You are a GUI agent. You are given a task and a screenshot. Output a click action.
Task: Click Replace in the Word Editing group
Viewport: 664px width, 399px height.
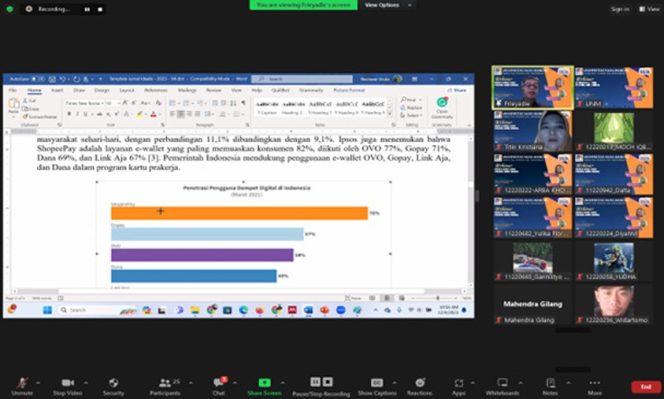pos(412,108)
